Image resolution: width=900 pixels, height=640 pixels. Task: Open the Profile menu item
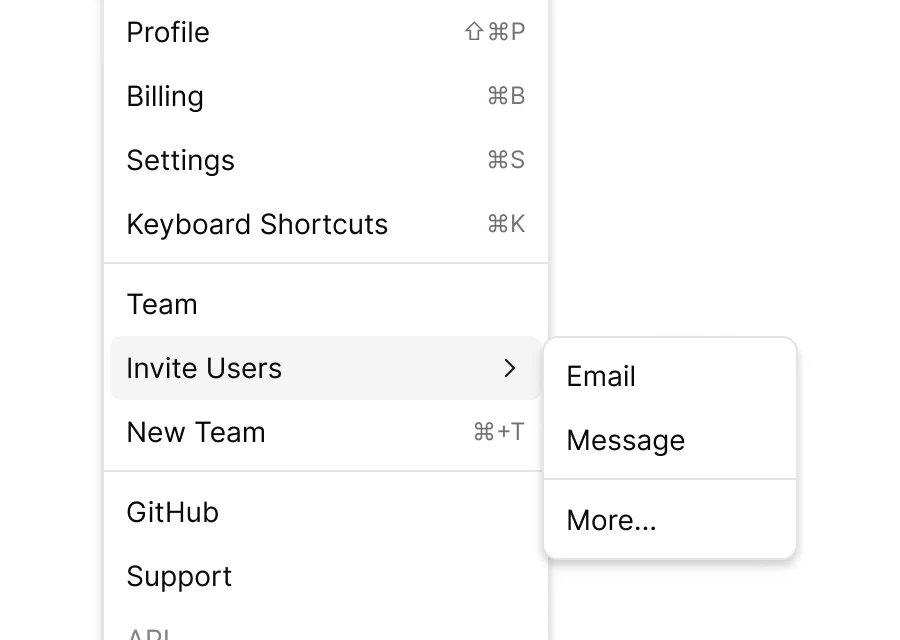coord(168,32)
